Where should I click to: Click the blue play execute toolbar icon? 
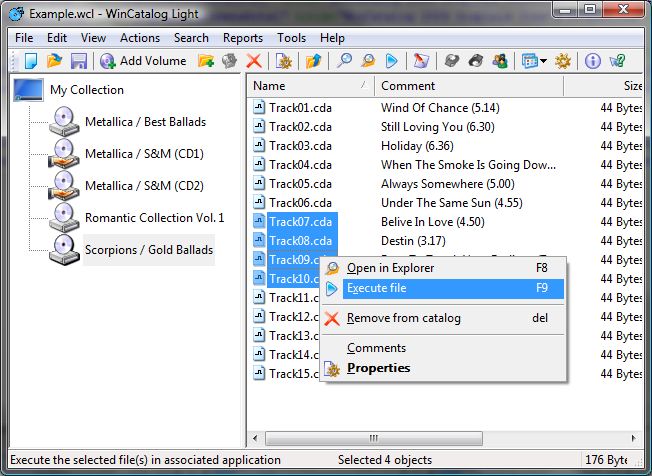point(392,61)
